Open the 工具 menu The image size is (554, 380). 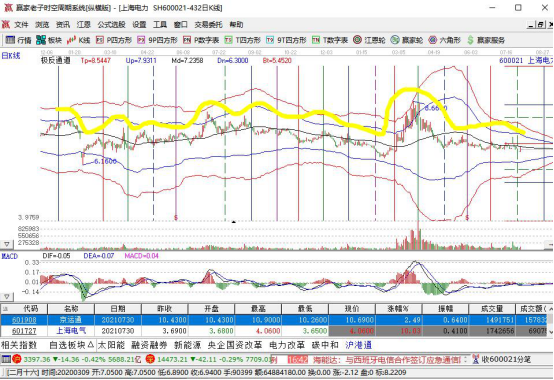tap(160, 24)
